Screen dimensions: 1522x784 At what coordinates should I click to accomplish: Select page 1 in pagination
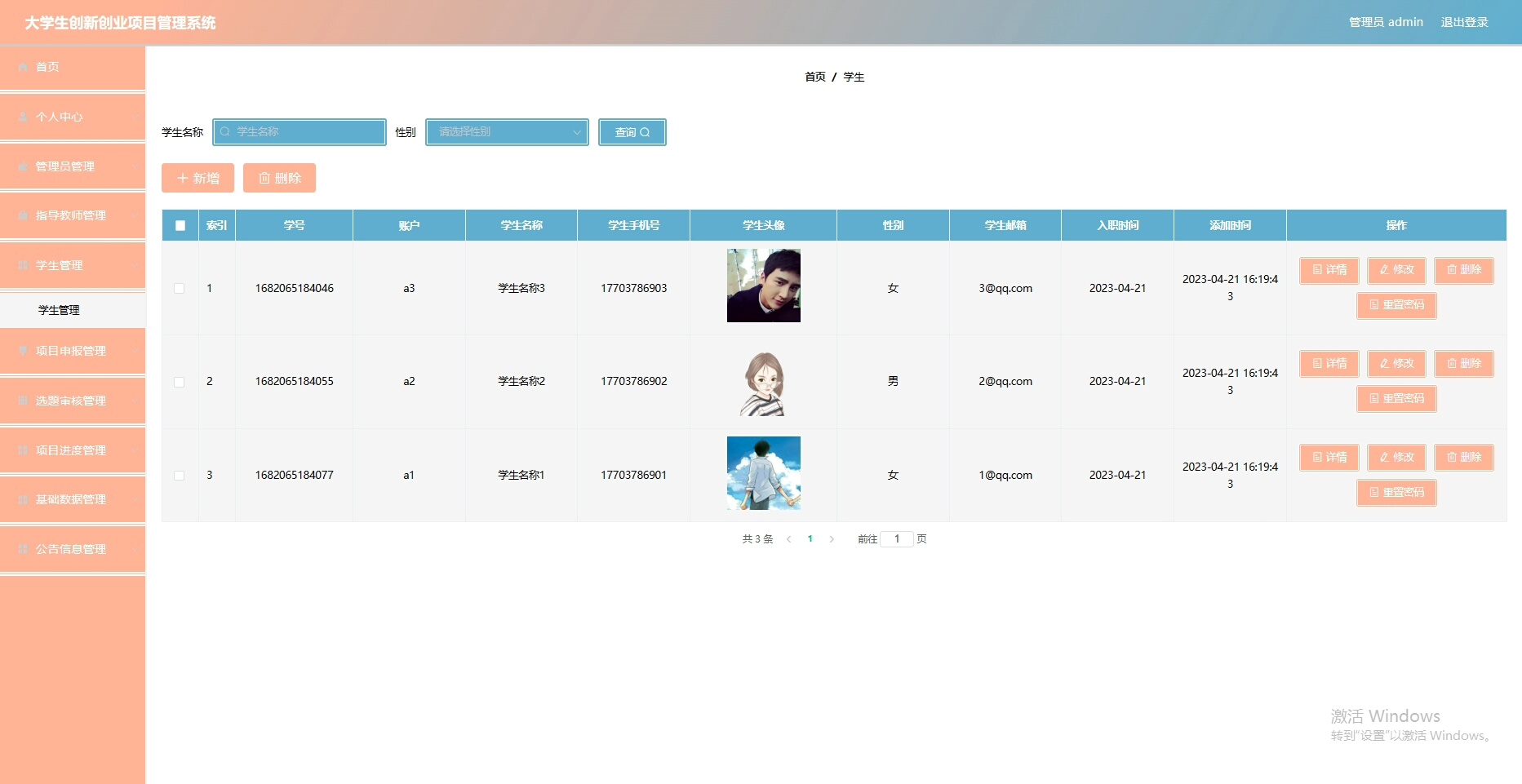coord(810,539)
